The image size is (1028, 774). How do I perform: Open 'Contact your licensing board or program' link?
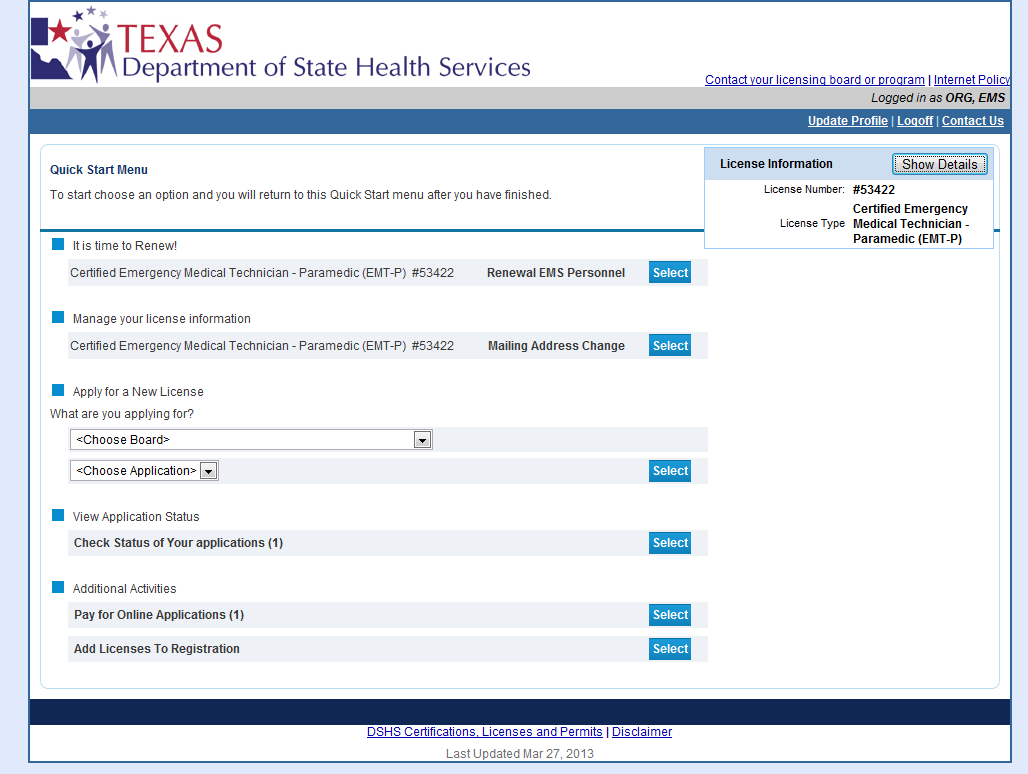click(x=814, y=80)
